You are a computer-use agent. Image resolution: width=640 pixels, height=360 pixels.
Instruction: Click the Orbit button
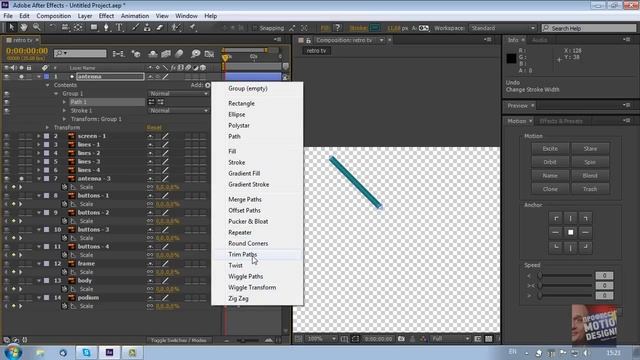[x=550, y=162]
